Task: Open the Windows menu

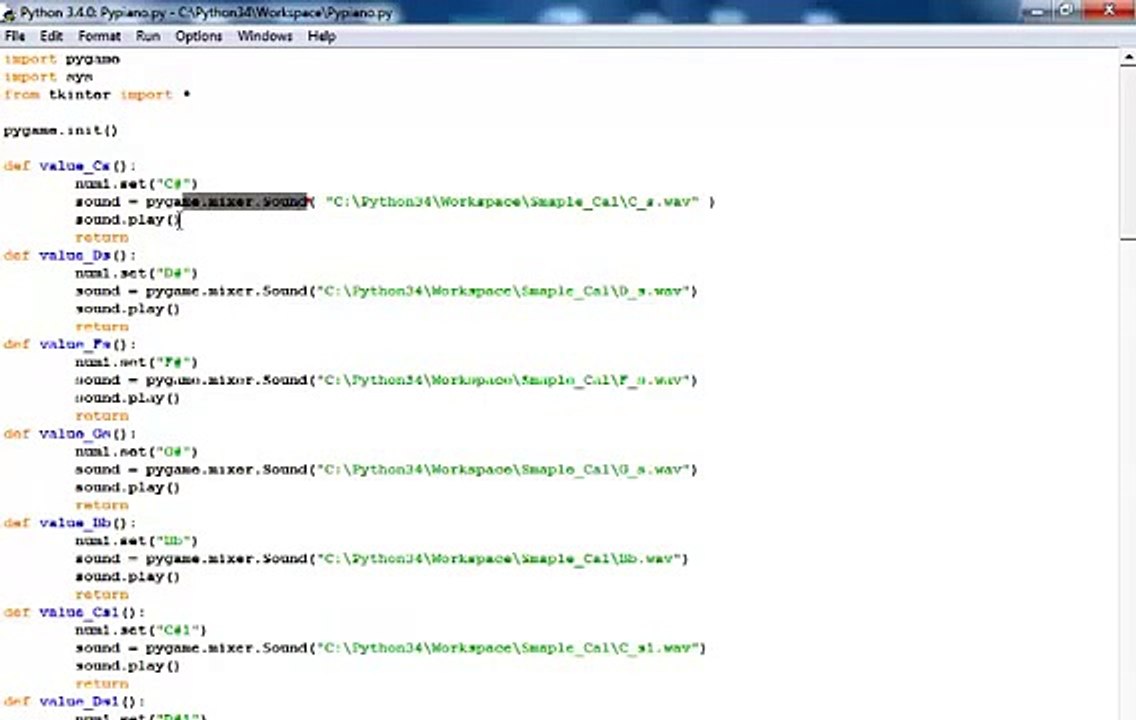Action: pyautogui.click(x=264, y=35)
